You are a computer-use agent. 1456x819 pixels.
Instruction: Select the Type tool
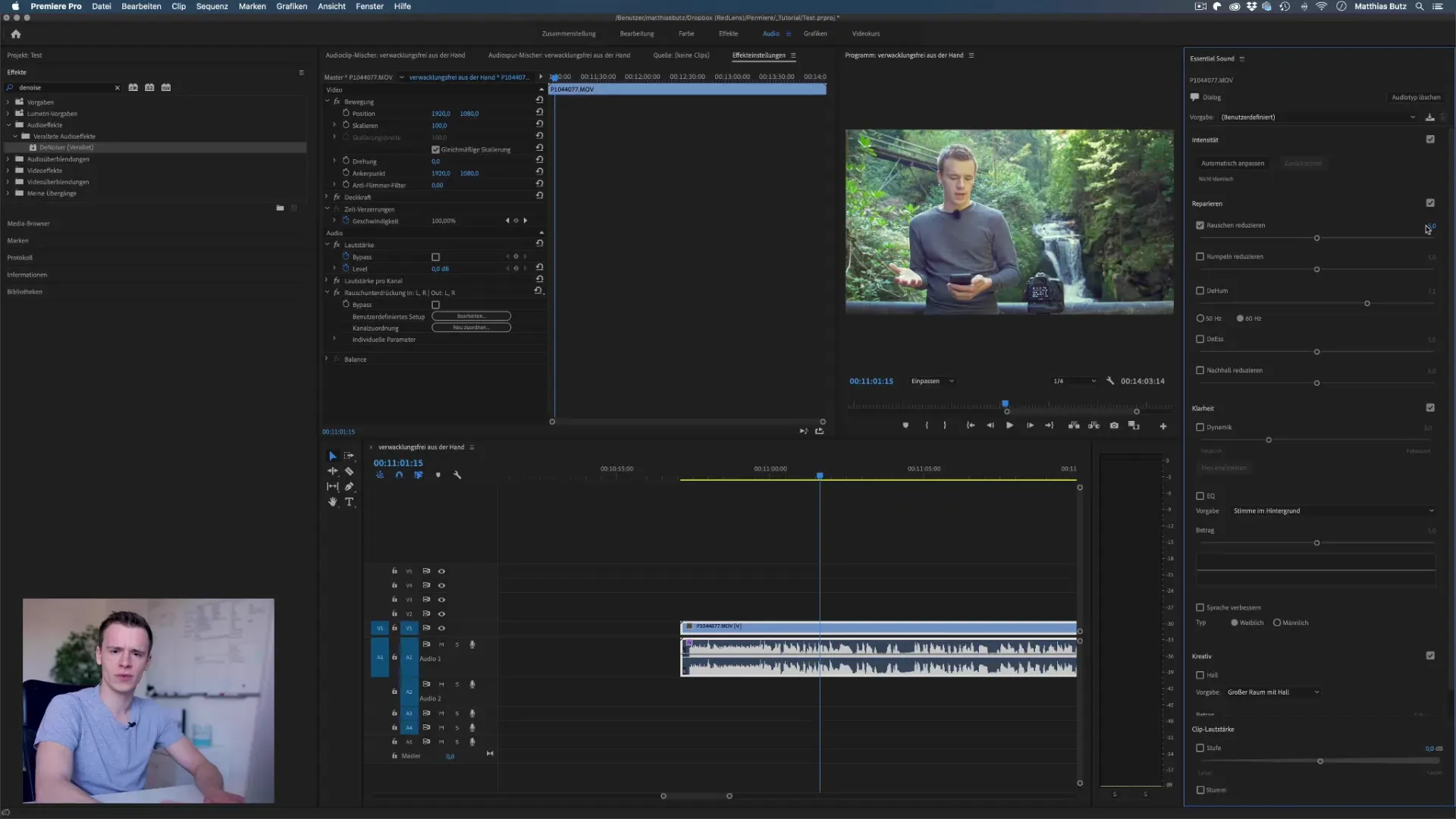[x=349, y=502]
